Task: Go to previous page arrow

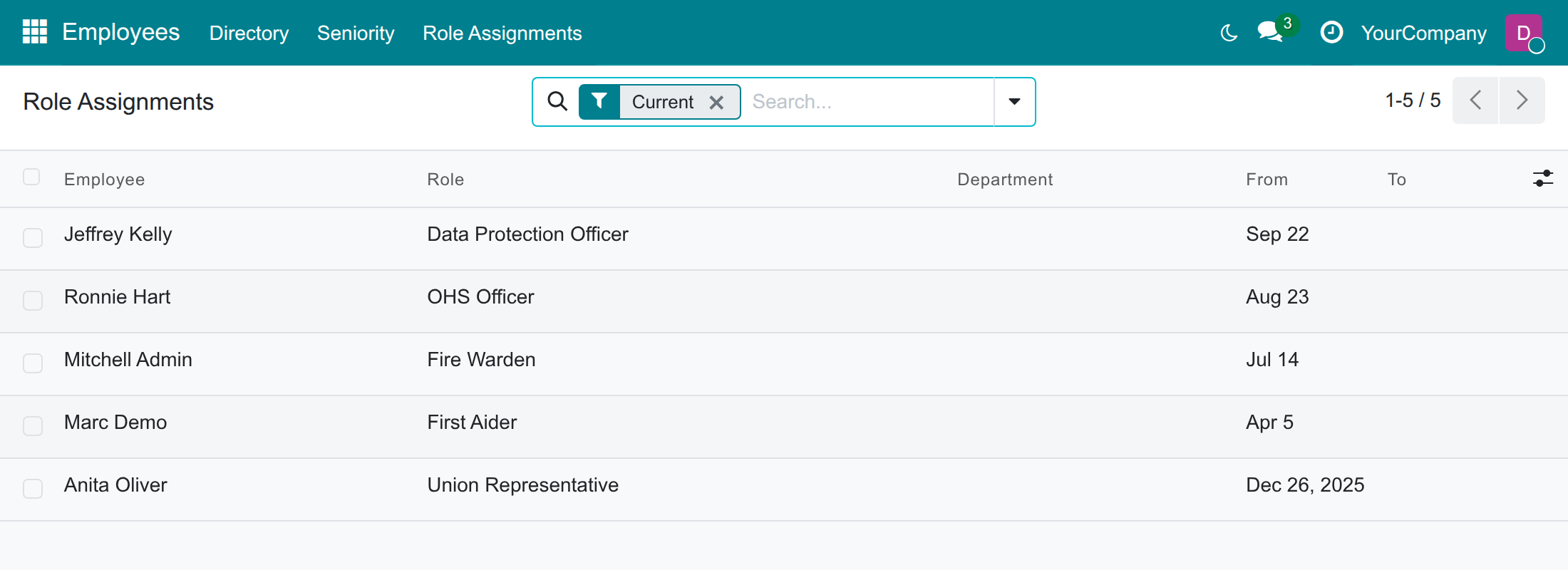Action: pyautogui.click(x=1475, y=100)
